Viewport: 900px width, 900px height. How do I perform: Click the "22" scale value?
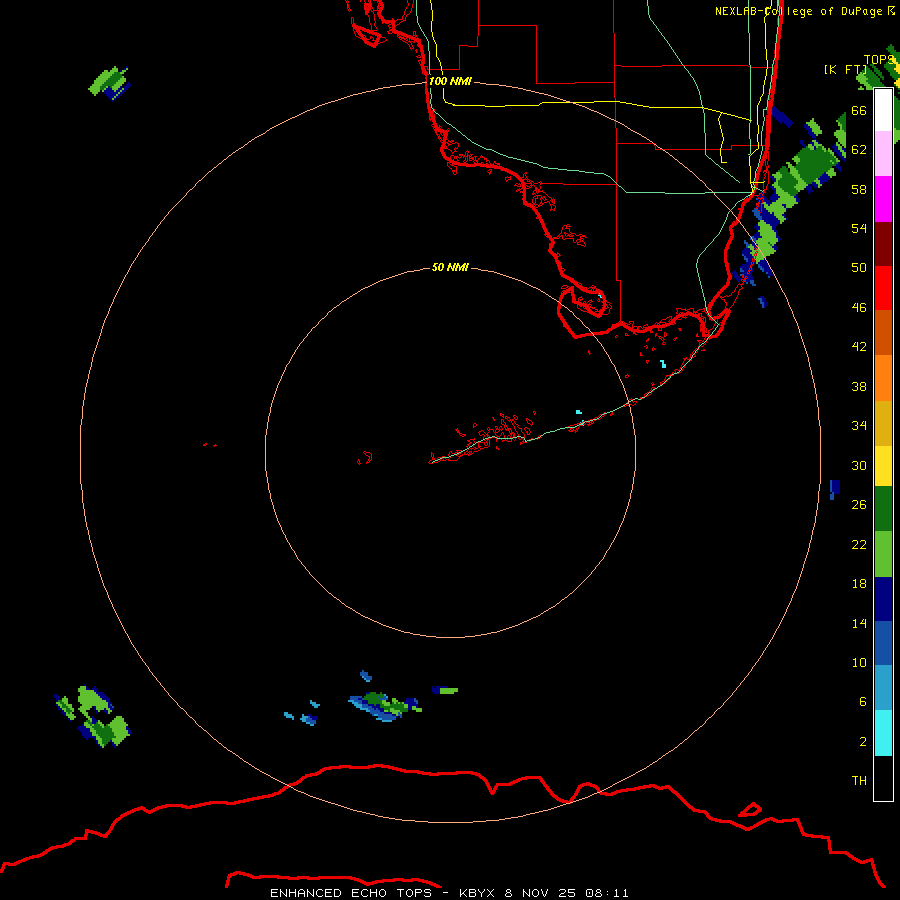tap(859, 544)
